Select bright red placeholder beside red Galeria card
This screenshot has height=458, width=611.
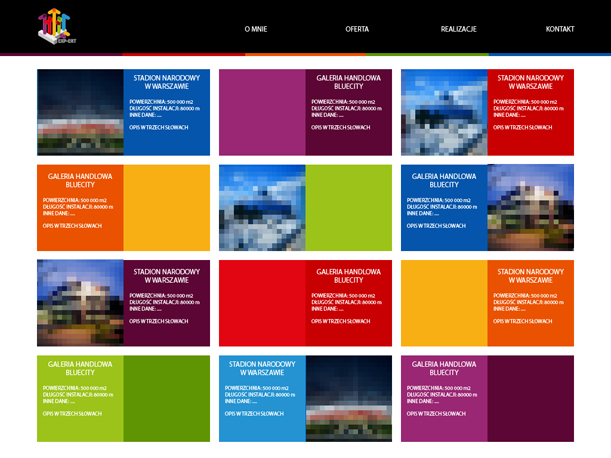[262, 303]
